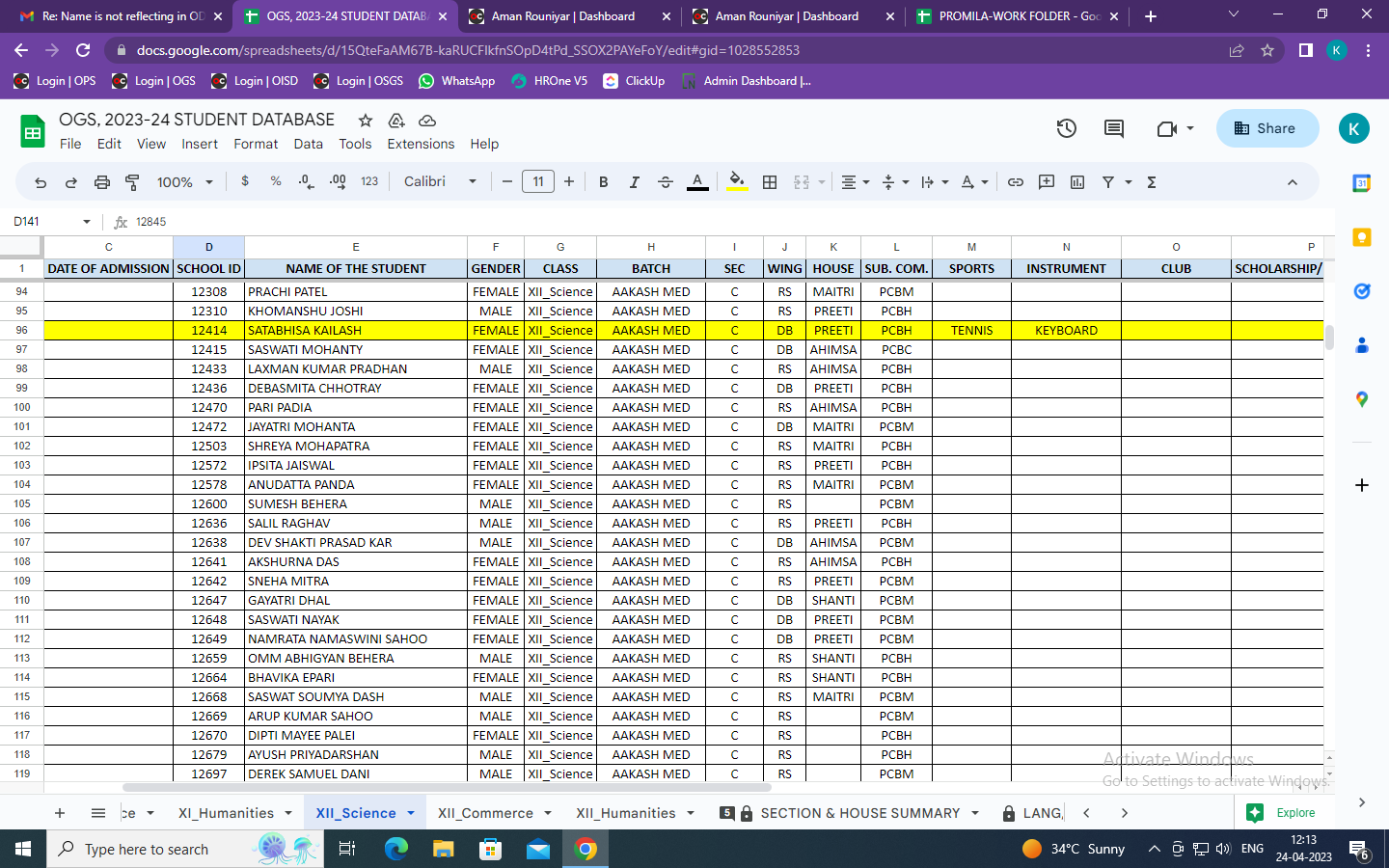Toggle italic formatting

click(635, 182)
